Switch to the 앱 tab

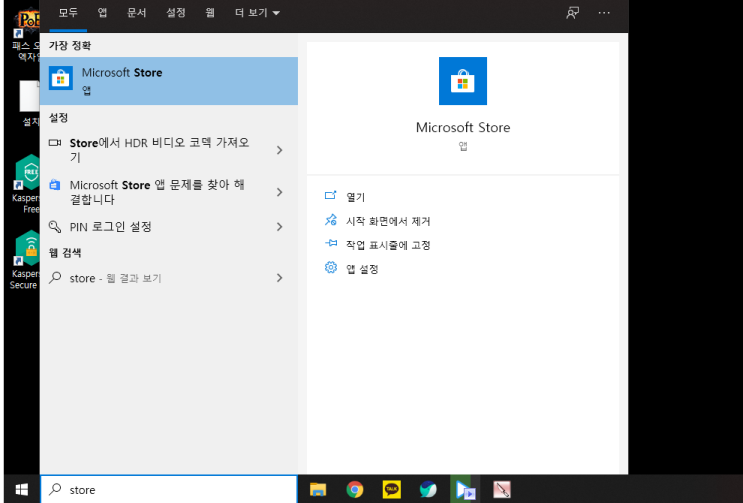[x=102, y=13]
